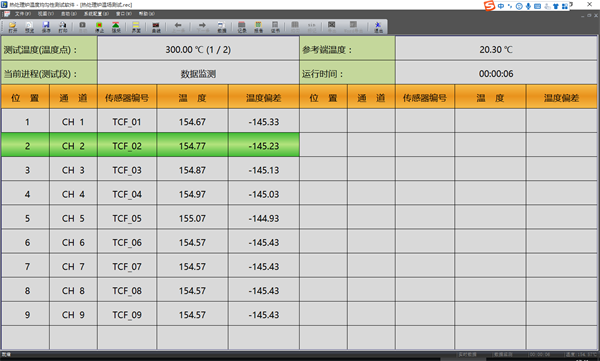Select the highlighted CH 2 channel cell
The image size is (600, 361).
[x=73, y=146]
